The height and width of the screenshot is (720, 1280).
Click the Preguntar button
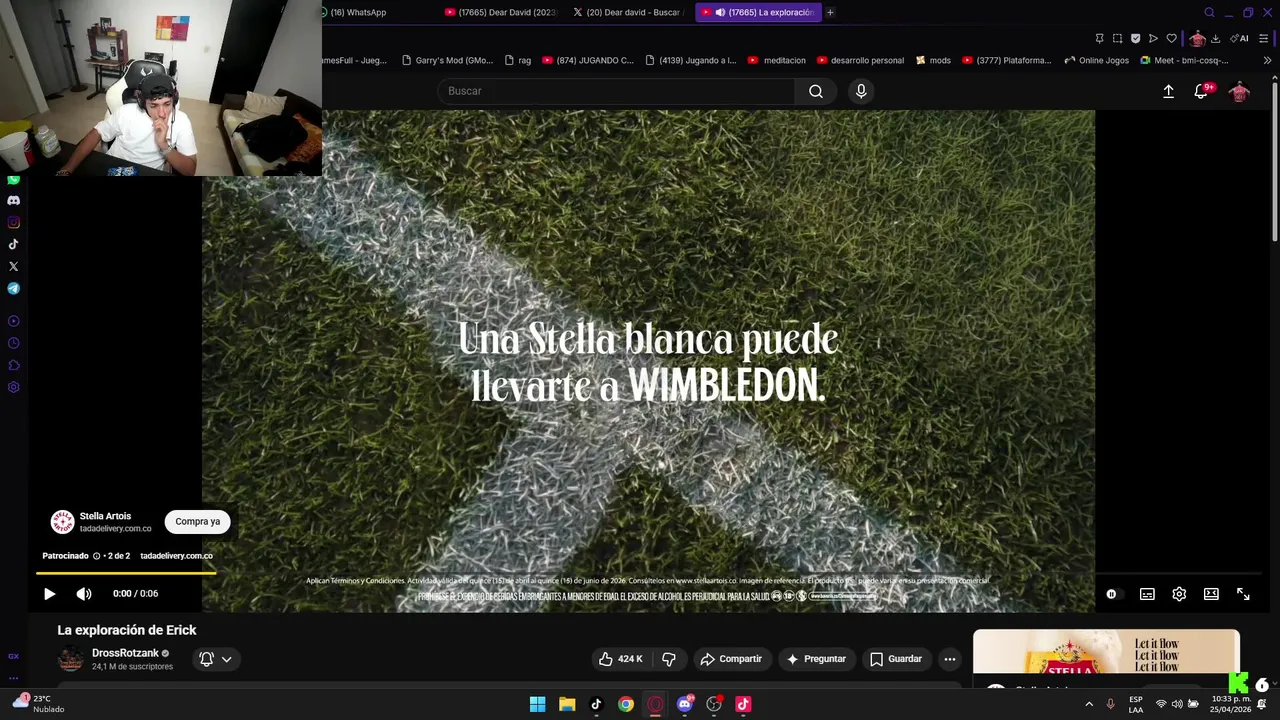pos(816,659)
